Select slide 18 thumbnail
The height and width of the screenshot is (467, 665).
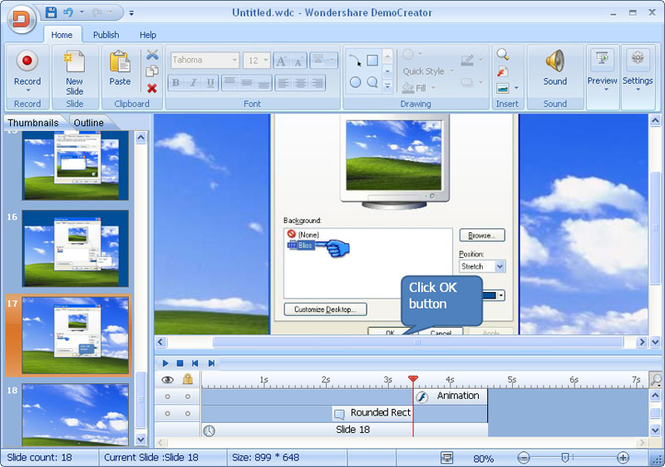pyautogui.click(x=75, y=414)
